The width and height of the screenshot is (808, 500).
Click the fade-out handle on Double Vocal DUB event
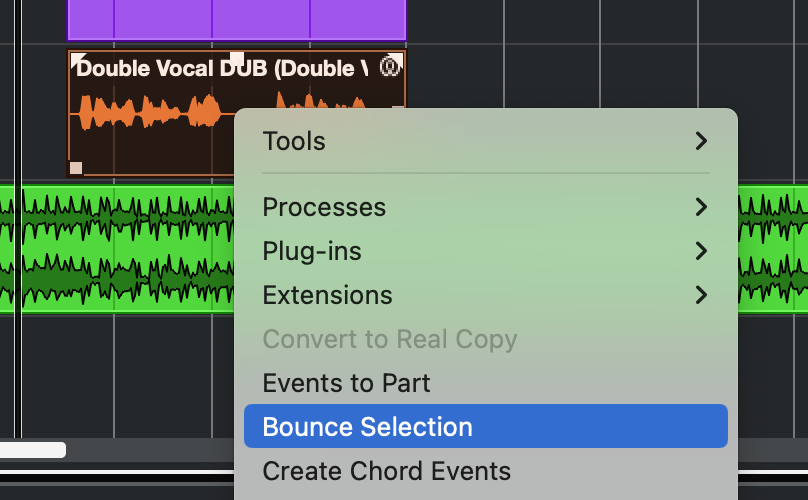[x=398, y=56]
